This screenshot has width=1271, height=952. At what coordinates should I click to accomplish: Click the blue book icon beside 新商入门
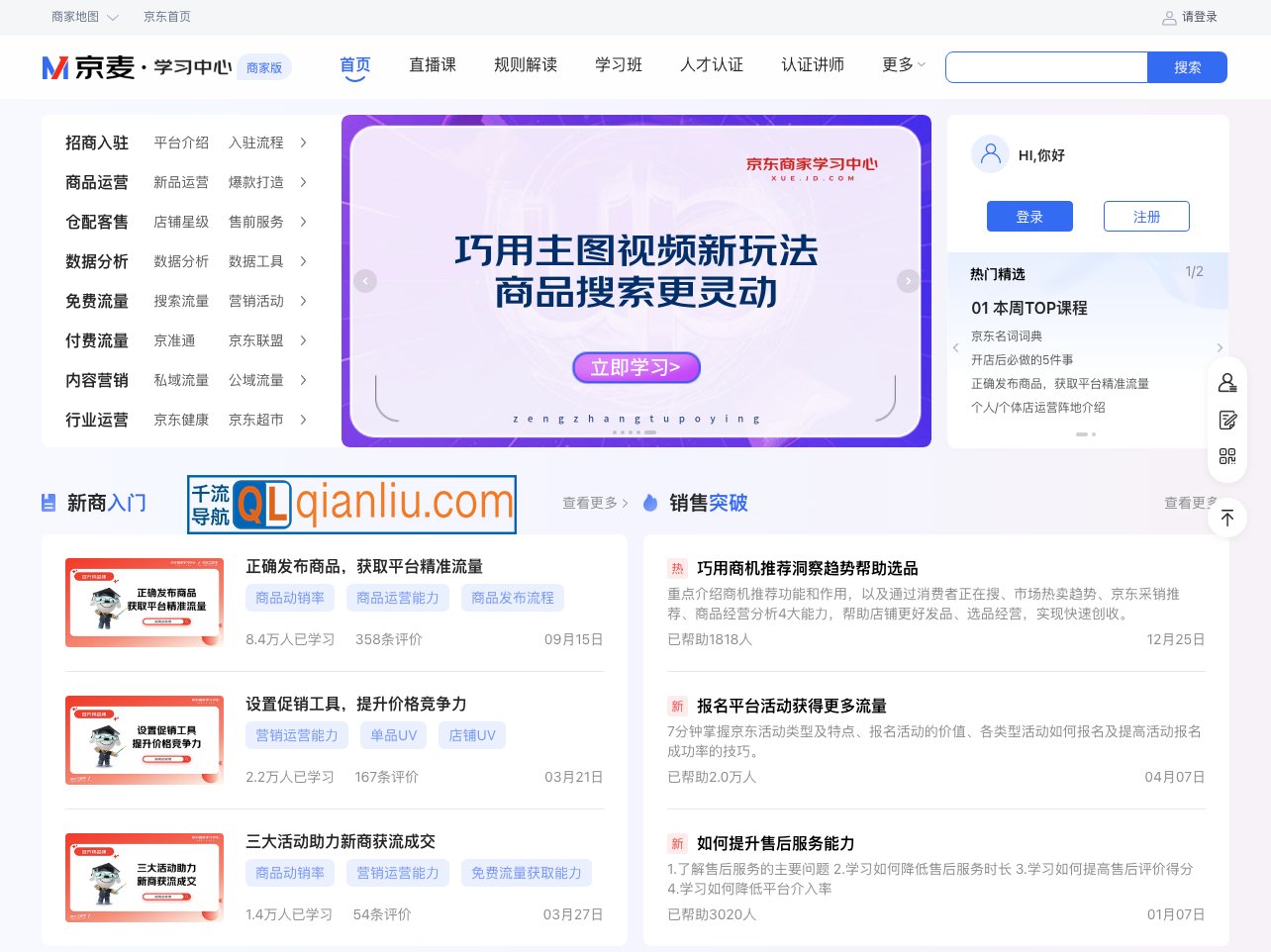point(48,503)
